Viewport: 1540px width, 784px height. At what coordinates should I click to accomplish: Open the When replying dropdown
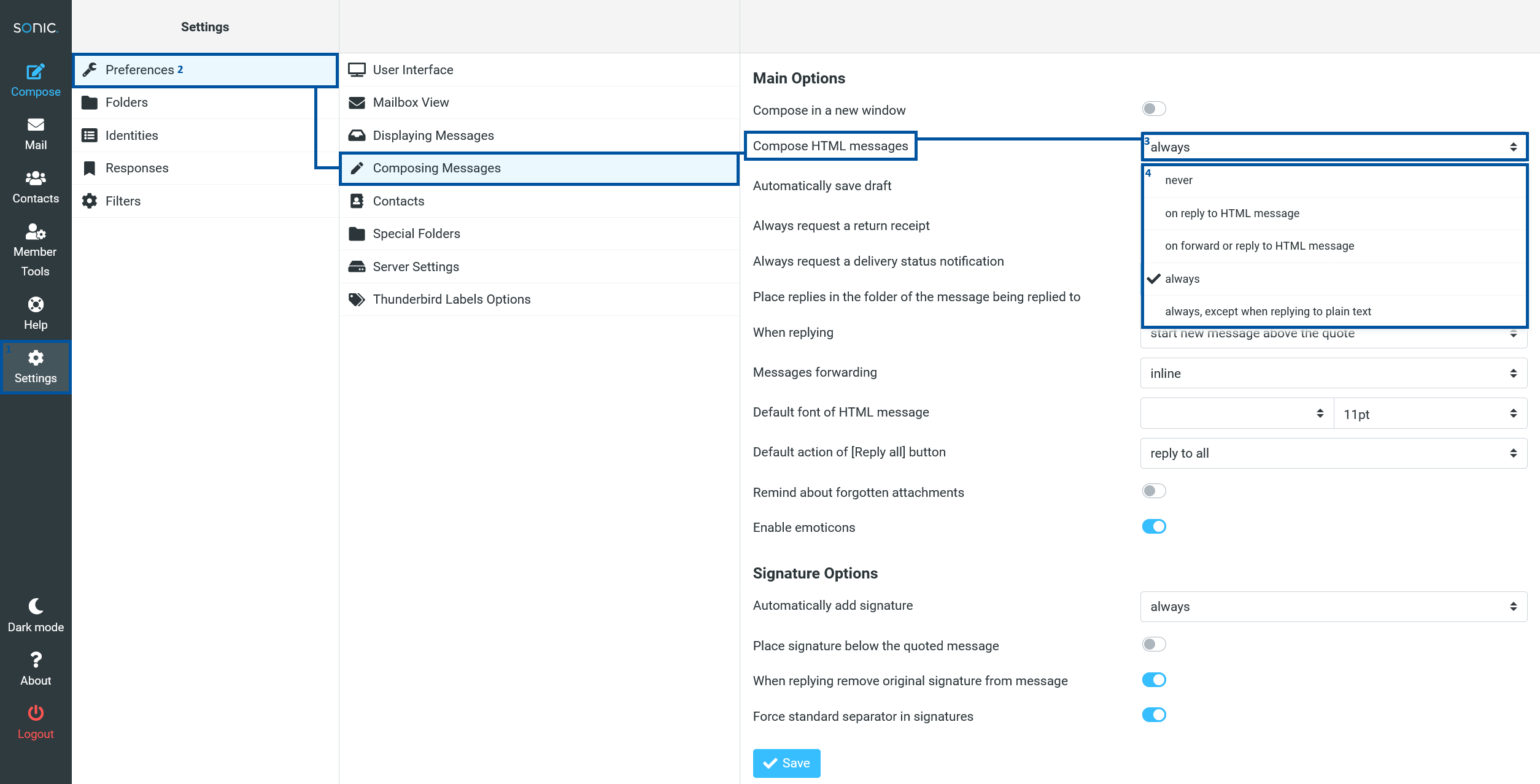pyautogui.click(x=1334, y=337)
